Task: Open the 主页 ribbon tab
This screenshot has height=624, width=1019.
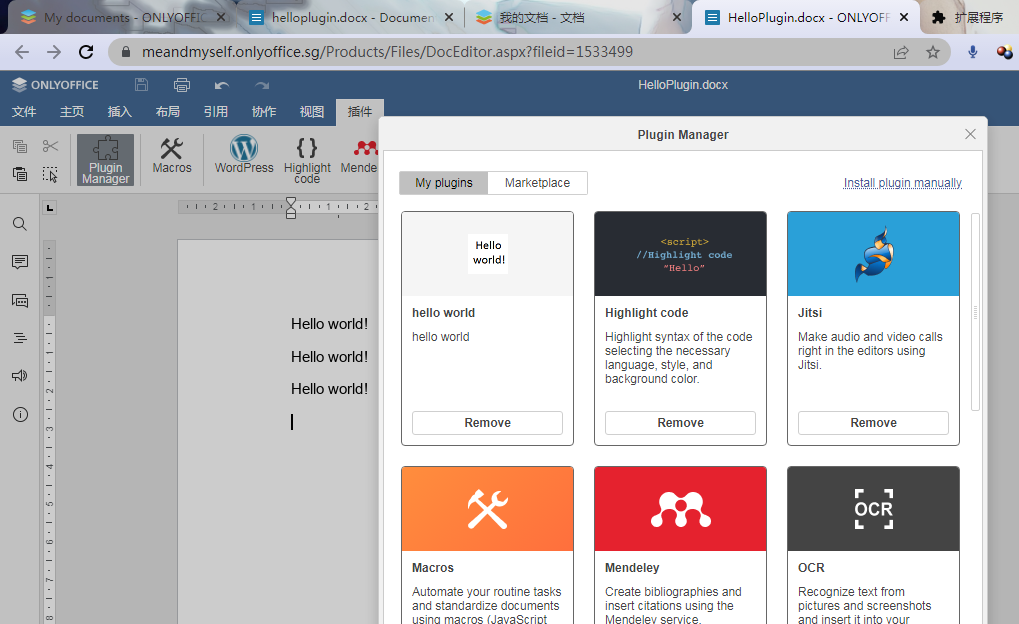Action: (72, 112)
